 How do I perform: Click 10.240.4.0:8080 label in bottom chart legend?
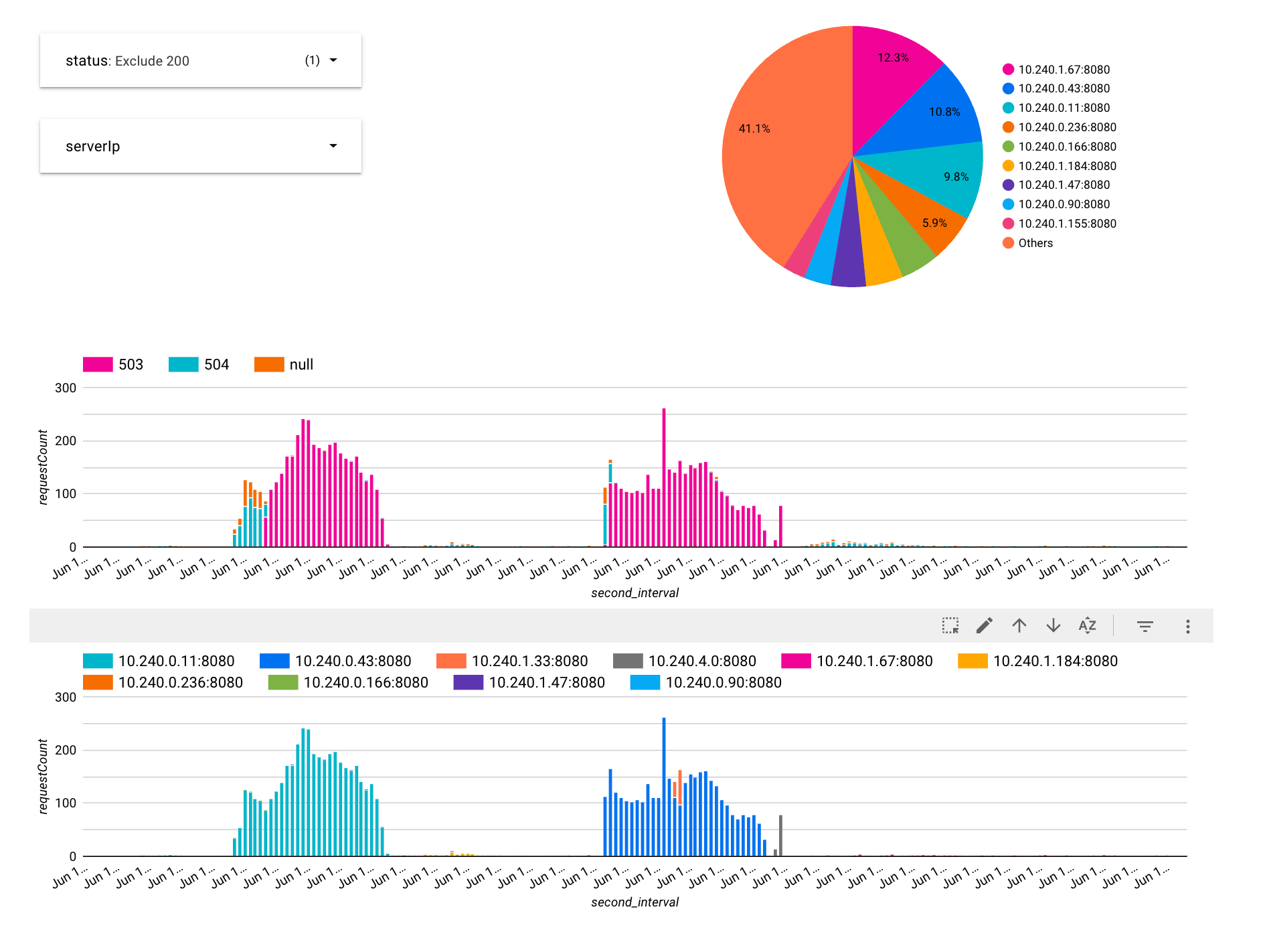click(x=701, y=661)
